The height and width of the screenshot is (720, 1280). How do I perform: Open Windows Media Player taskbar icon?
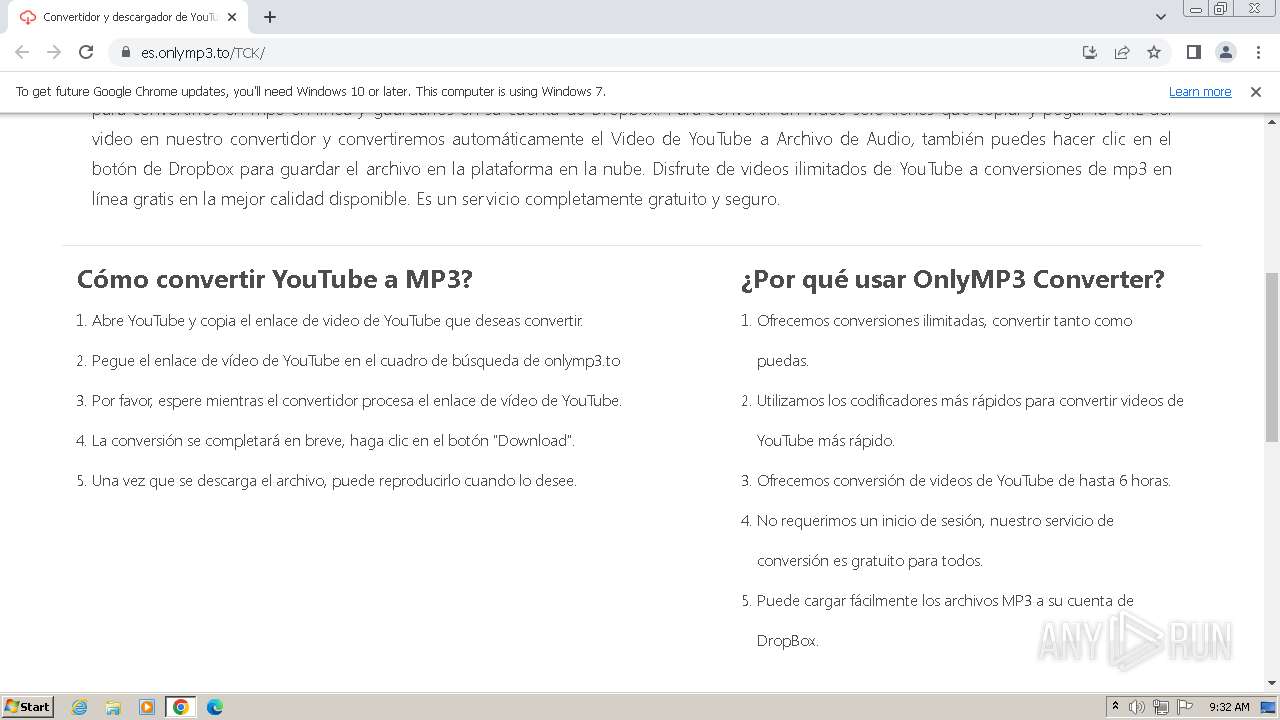pyautogui.click(x=147, y=707)
